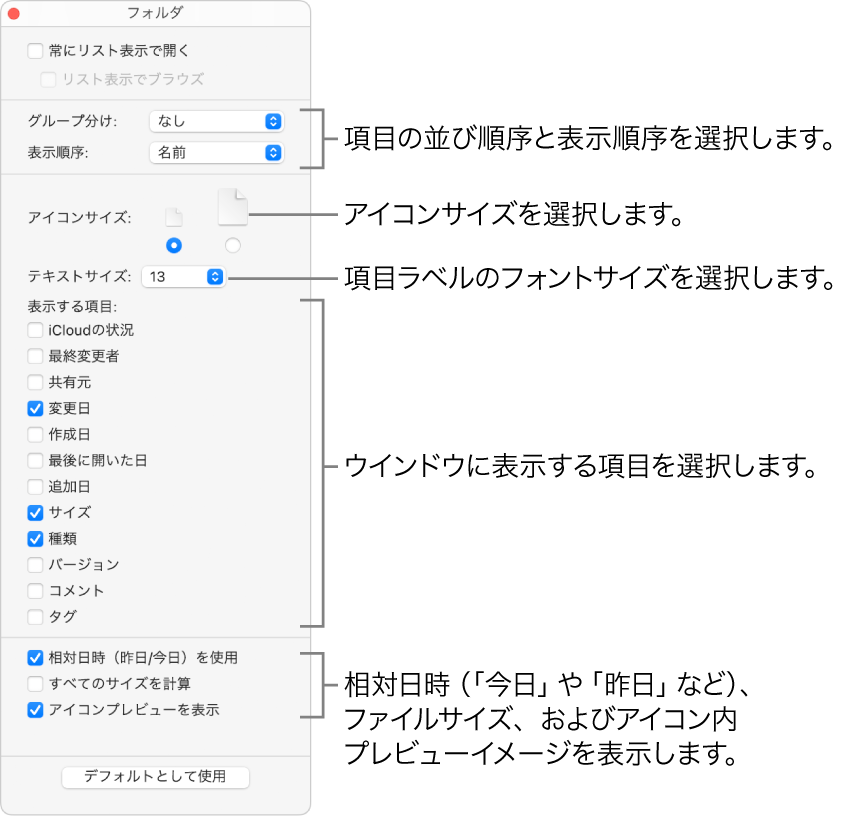Enable the 追加日 checkbox
Image resolution: width=846 pixels, height=817 pixels.
34,486
